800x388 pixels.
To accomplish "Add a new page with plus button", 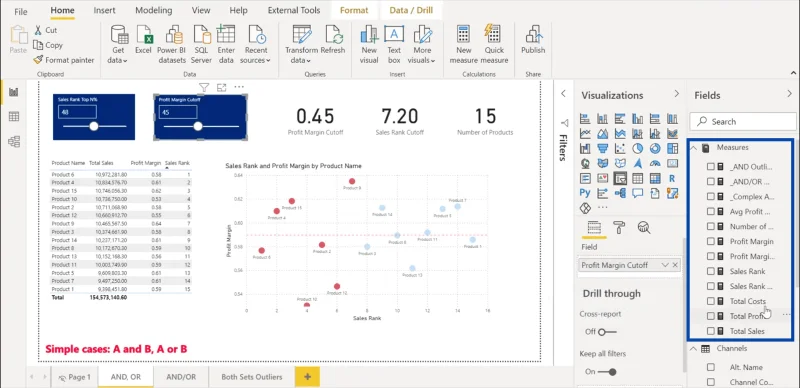I will [307, 377].
